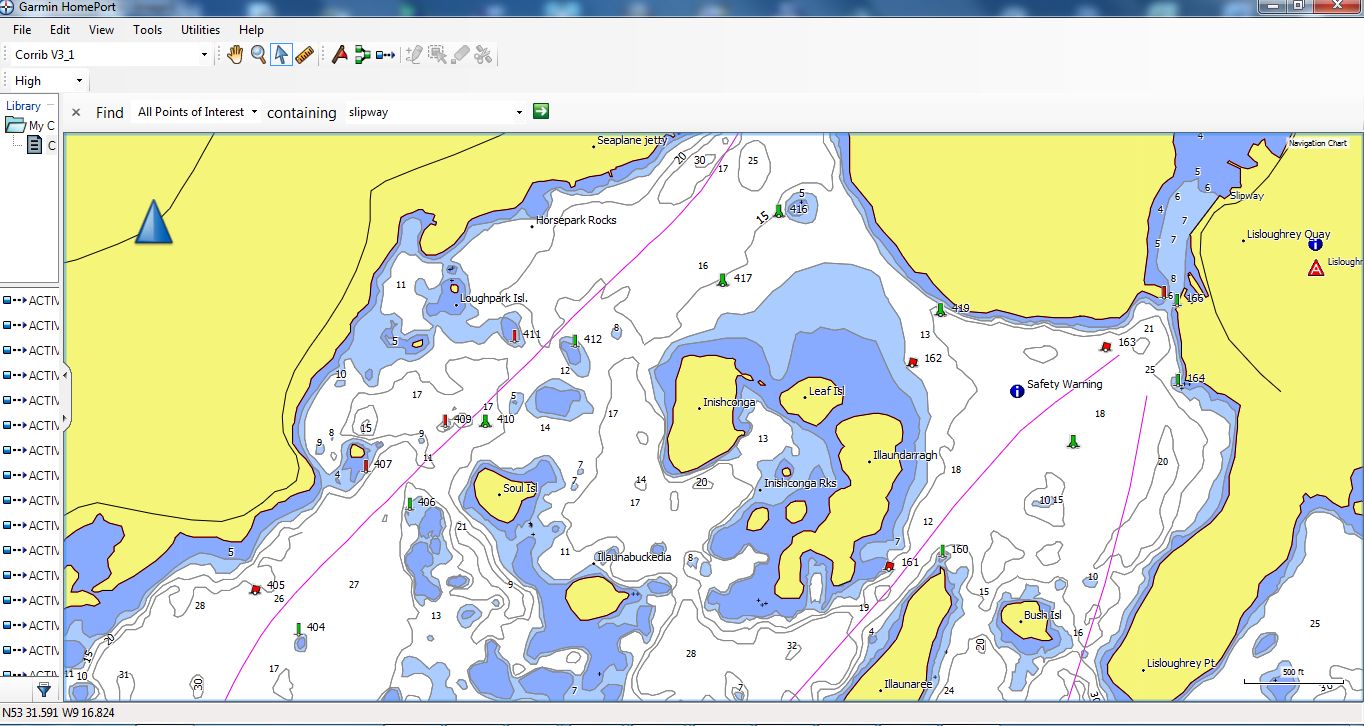The height and width of the screenshot is (726, 1364).
Task: Click red buoy marker 409
Action: pos(445,421)
